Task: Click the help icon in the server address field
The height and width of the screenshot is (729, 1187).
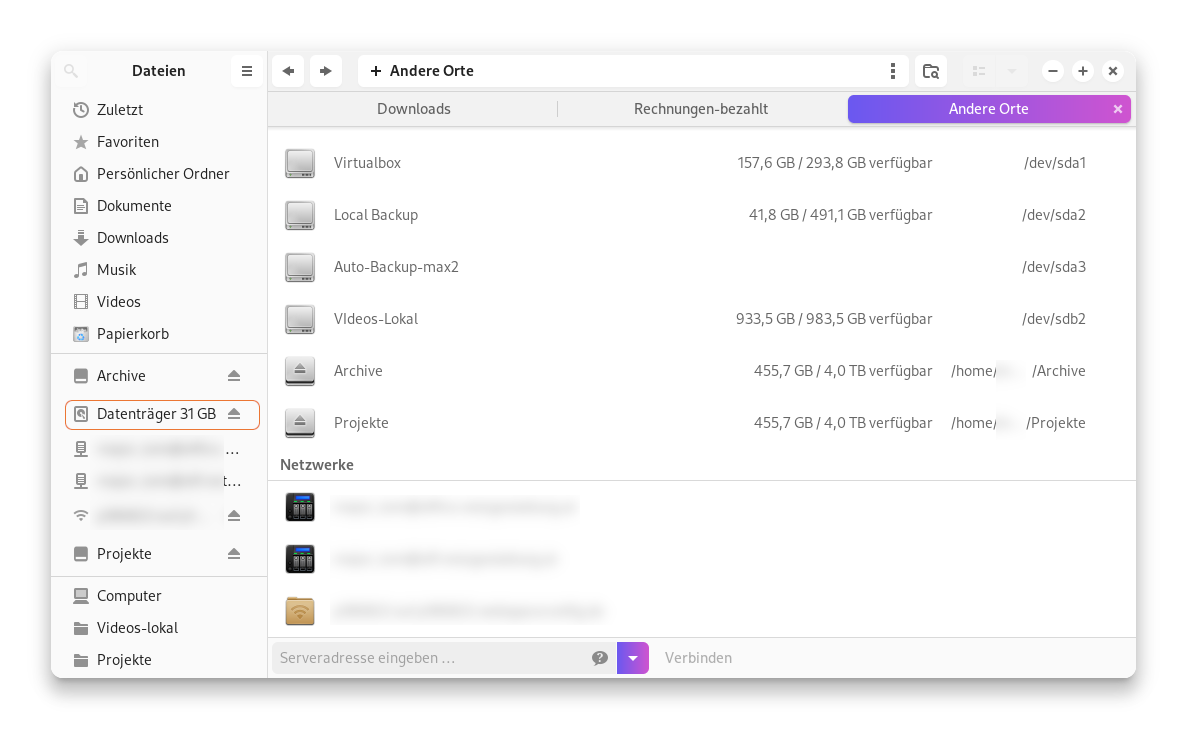Action: 600,658
